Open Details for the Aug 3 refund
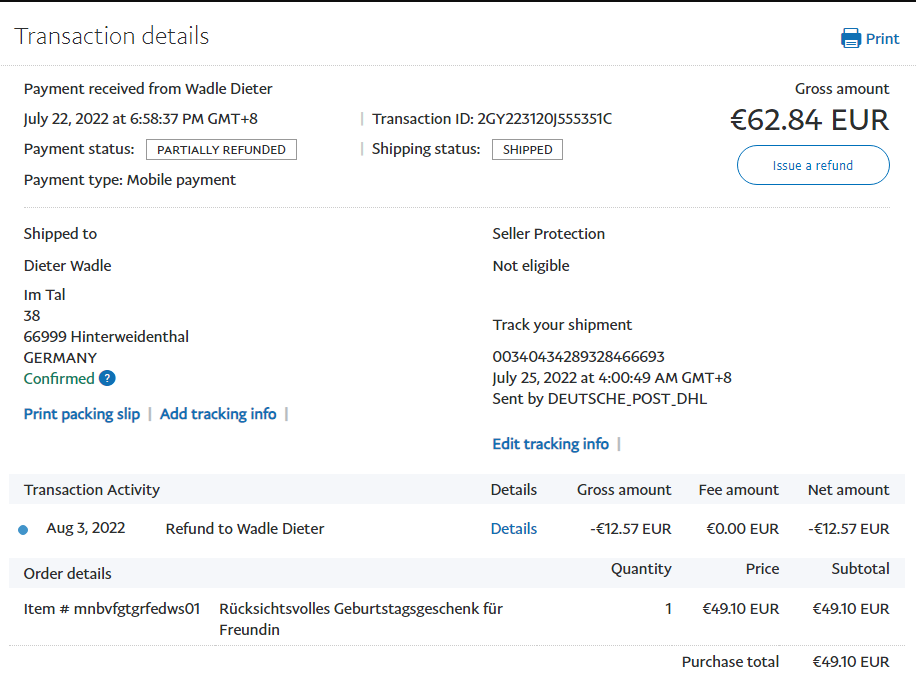The width and height of the screenshot is (916, 684). (x=513, y=529)
